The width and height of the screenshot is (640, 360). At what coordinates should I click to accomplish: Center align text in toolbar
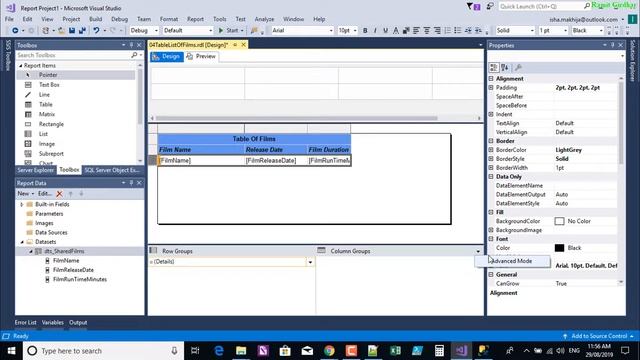[427, 31]
